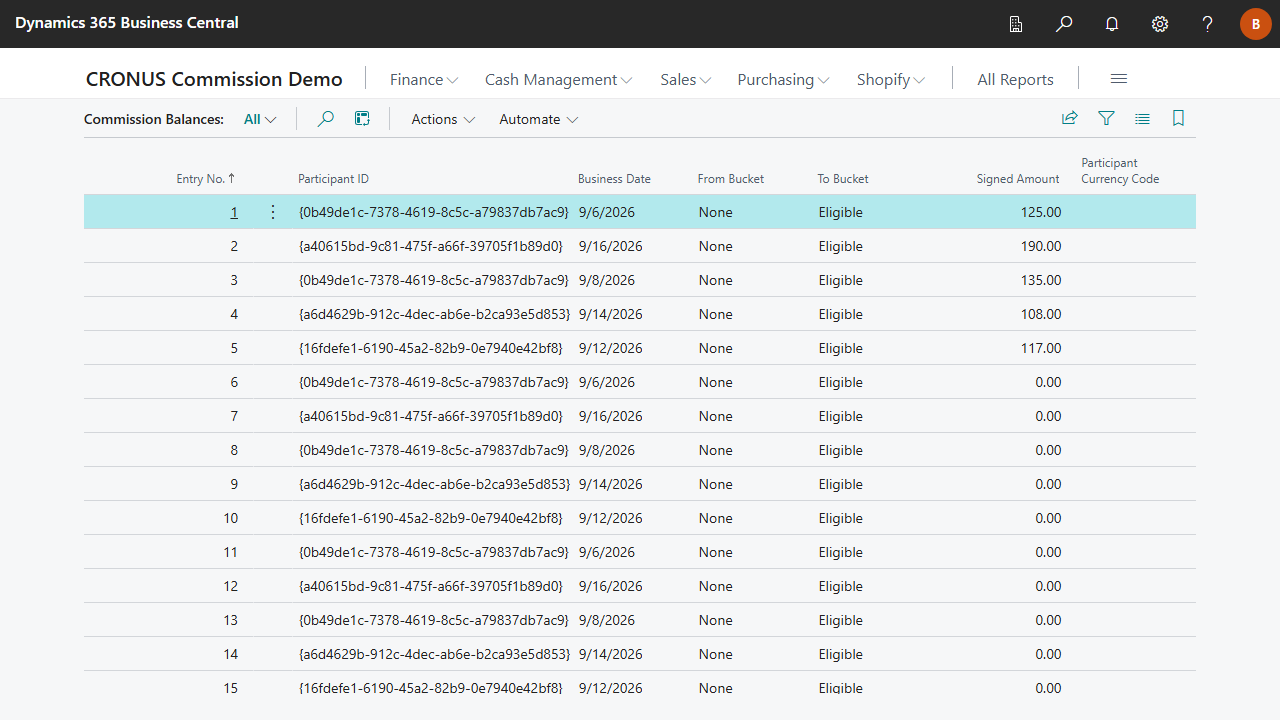Click the To Bucket column header

click(x=843, y=179)
